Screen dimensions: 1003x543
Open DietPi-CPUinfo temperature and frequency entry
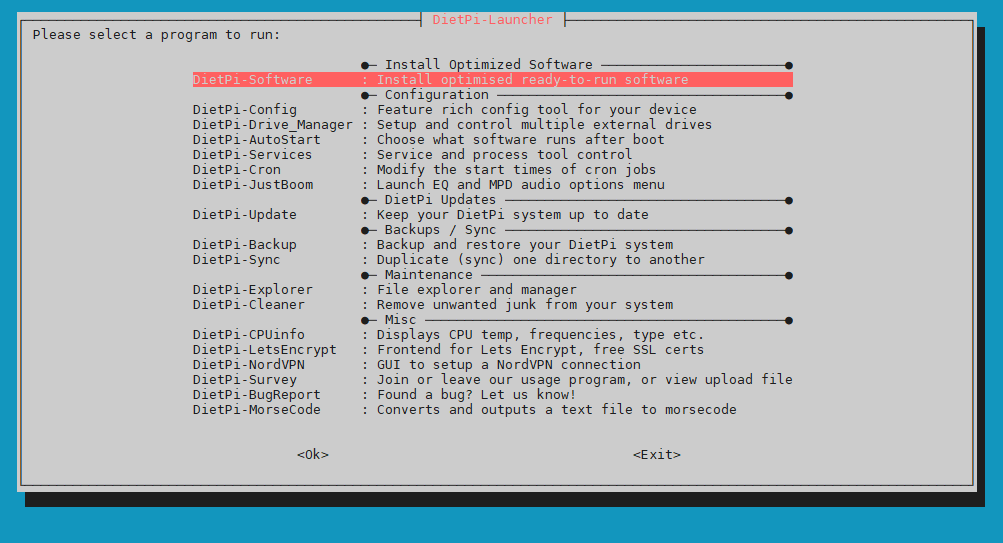[493, 335]
